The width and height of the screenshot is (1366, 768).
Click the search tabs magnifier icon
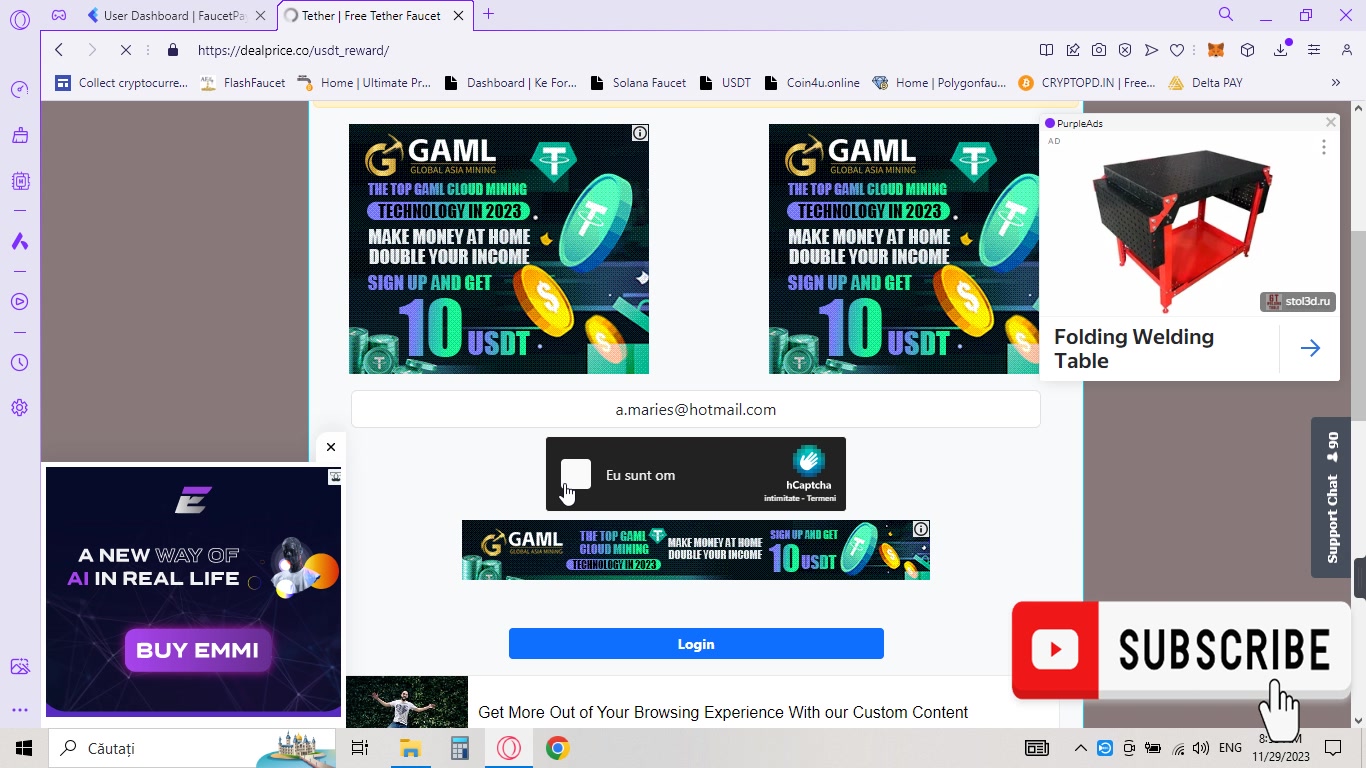tap(1226, 14)
